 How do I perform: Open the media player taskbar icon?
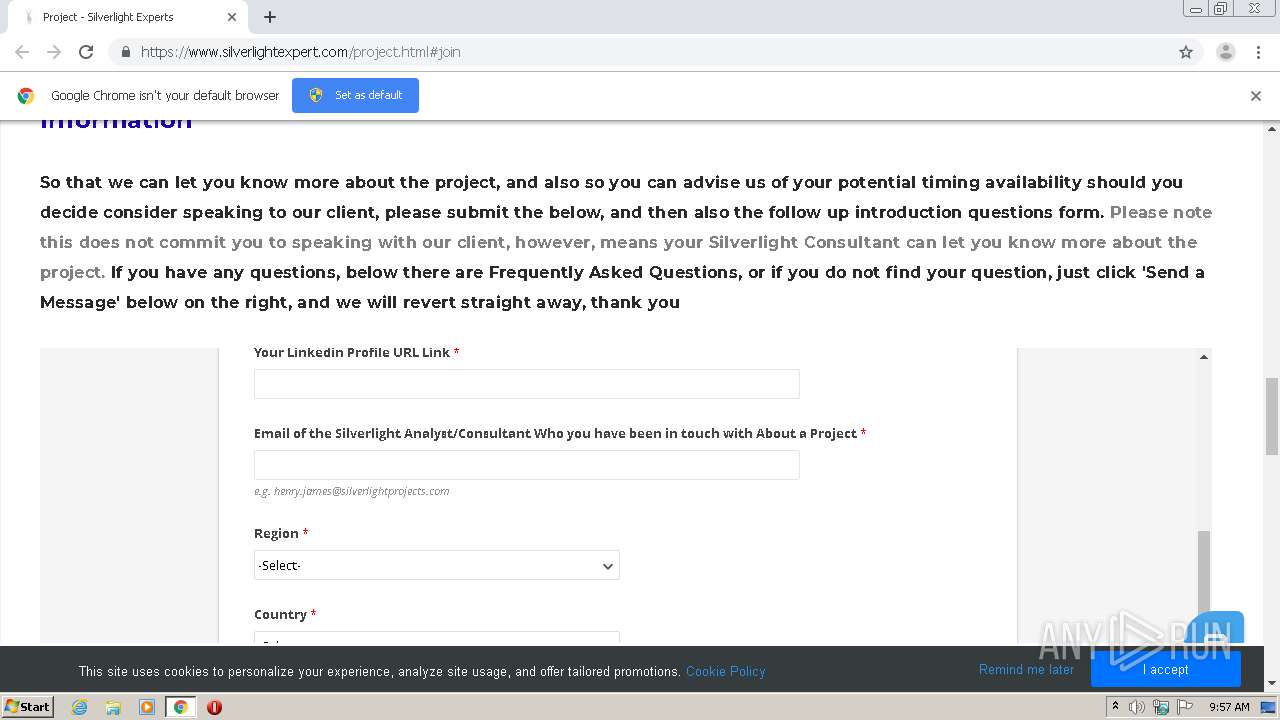coord(147,707)
